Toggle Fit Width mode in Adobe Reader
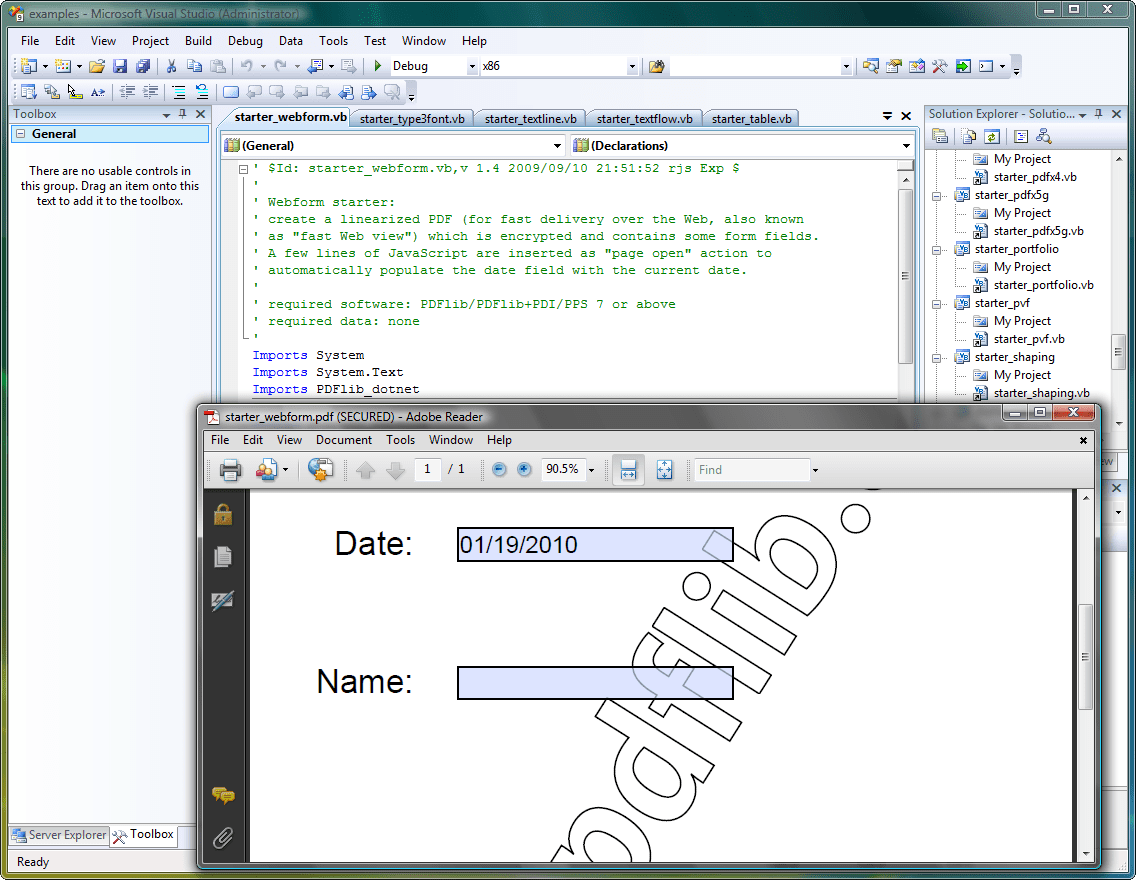The height and width of the screenshot is (880, 1136). (628, 469)
